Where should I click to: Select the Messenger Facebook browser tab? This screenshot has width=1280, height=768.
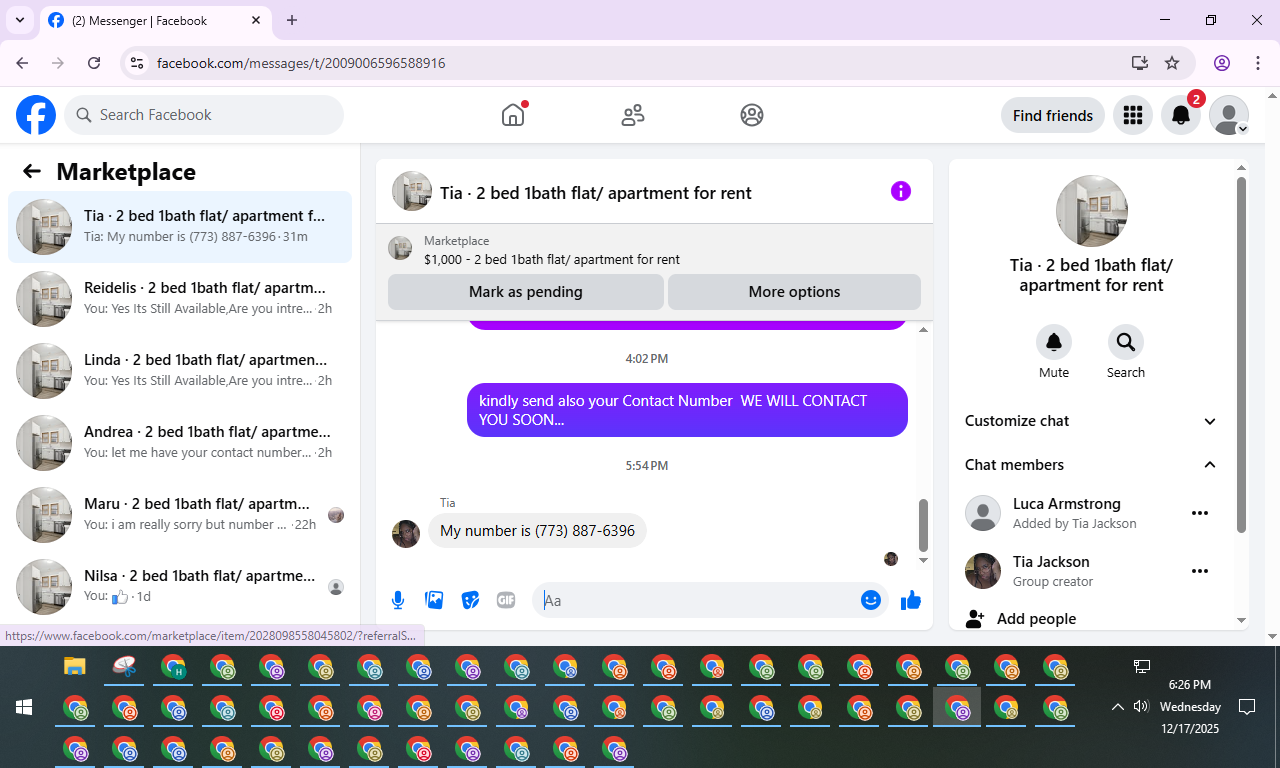pyautogui.click(x=155, y=20)
